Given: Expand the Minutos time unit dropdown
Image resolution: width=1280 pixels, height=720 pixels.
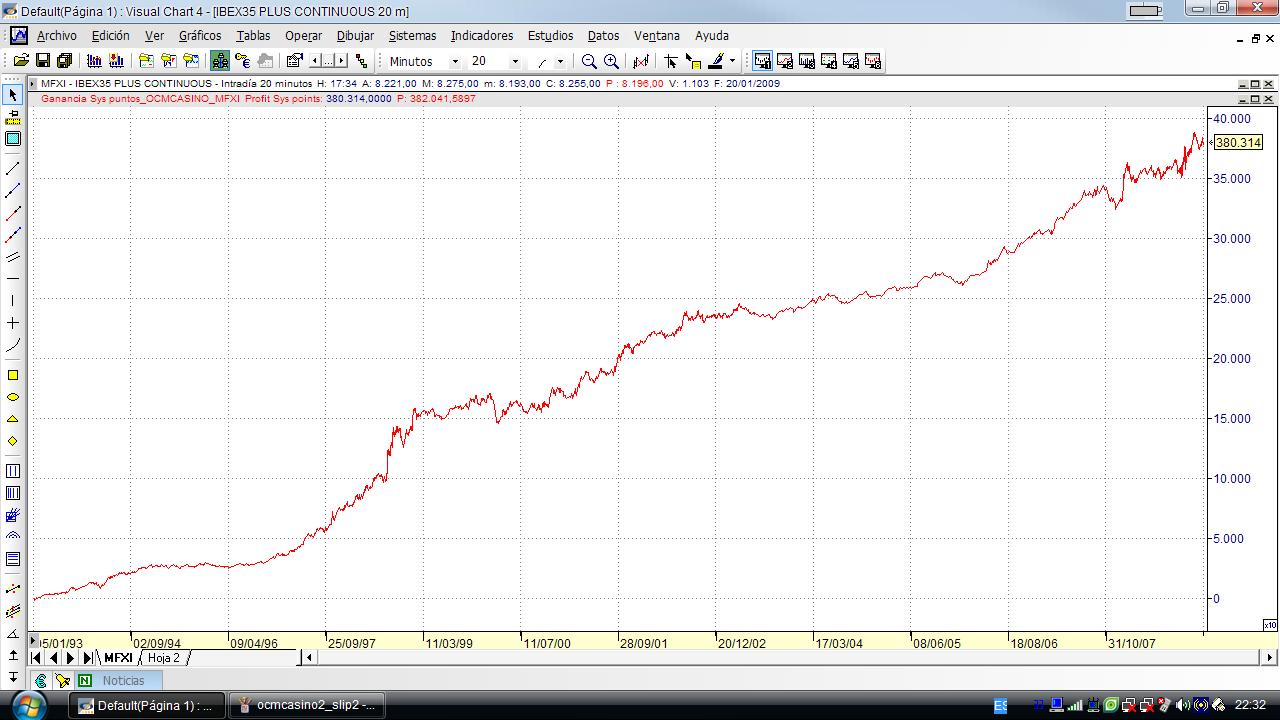Looking at the screenshot, I should [x=455, y=62].
